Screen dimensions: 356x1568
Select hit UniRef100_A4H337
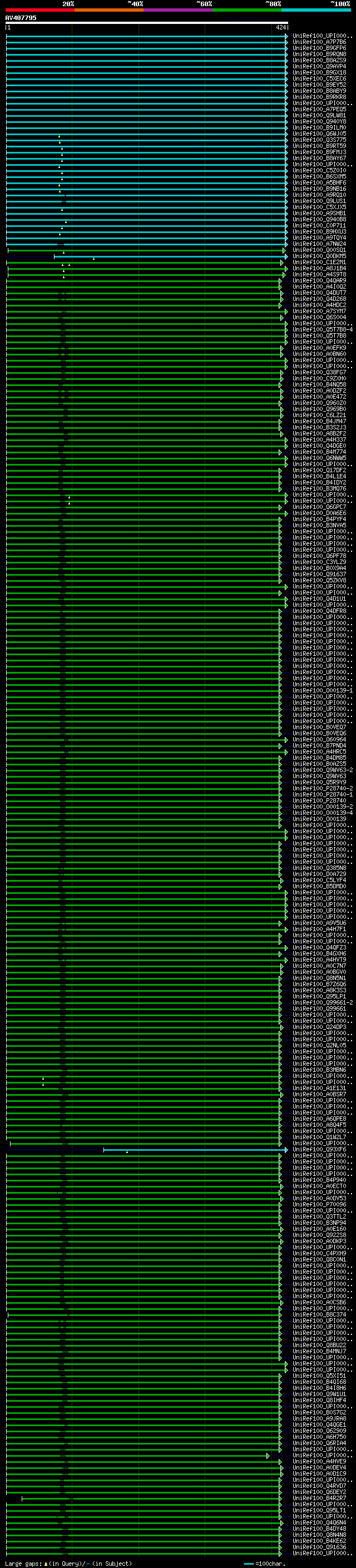[319, 439]
